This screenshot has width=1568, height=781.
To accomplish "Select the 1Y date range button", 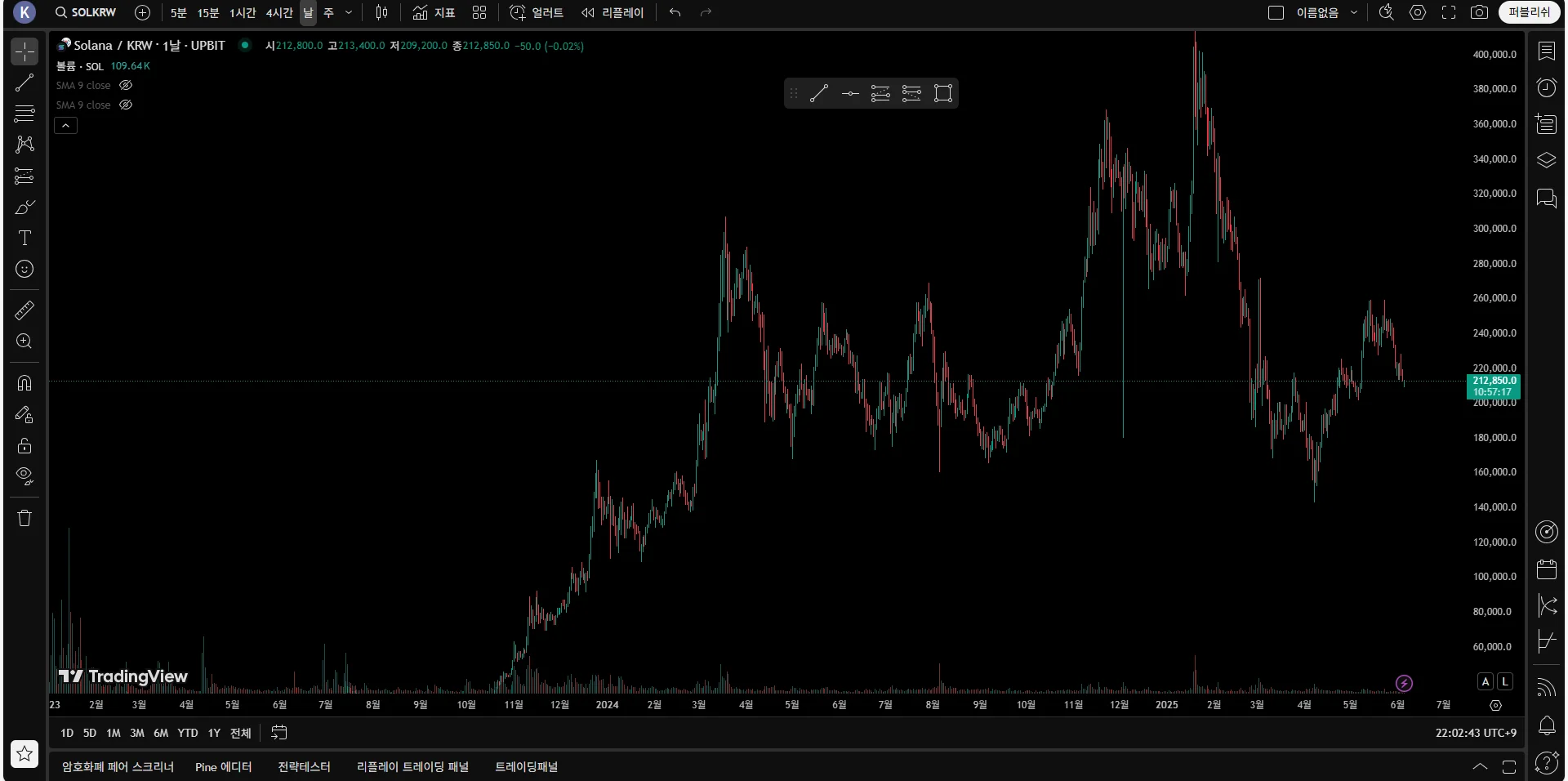I will click(x=214, y=733).
